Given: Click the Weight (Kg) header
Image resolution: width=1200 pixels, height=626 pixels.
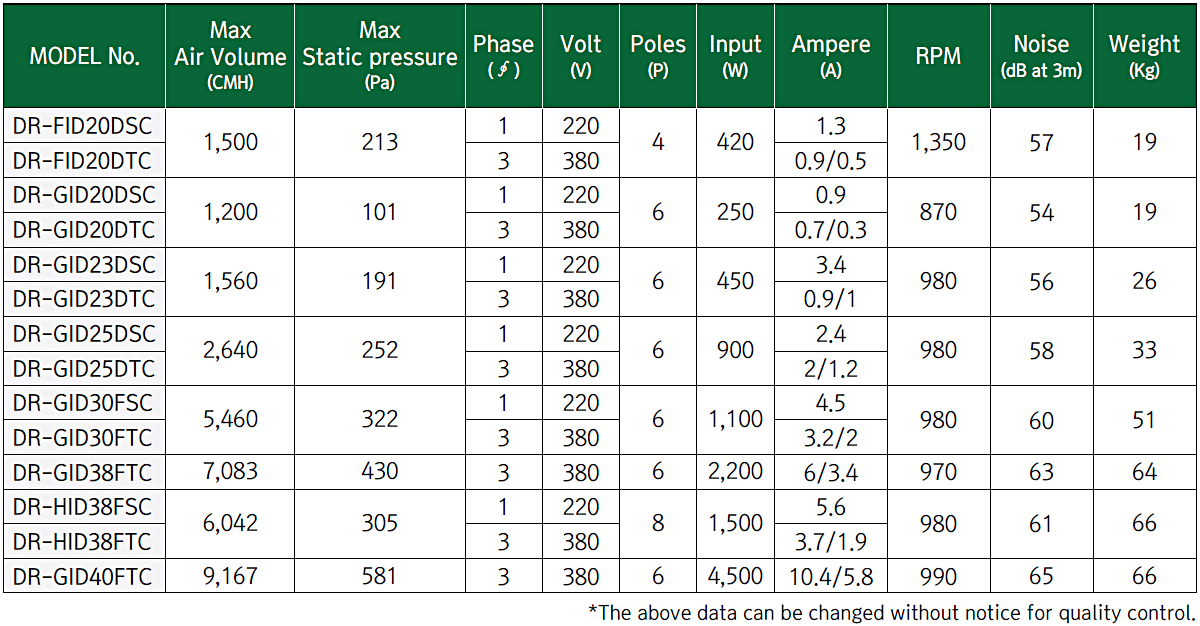Looking at the screenshot, I should click(x=1144, y=56).
